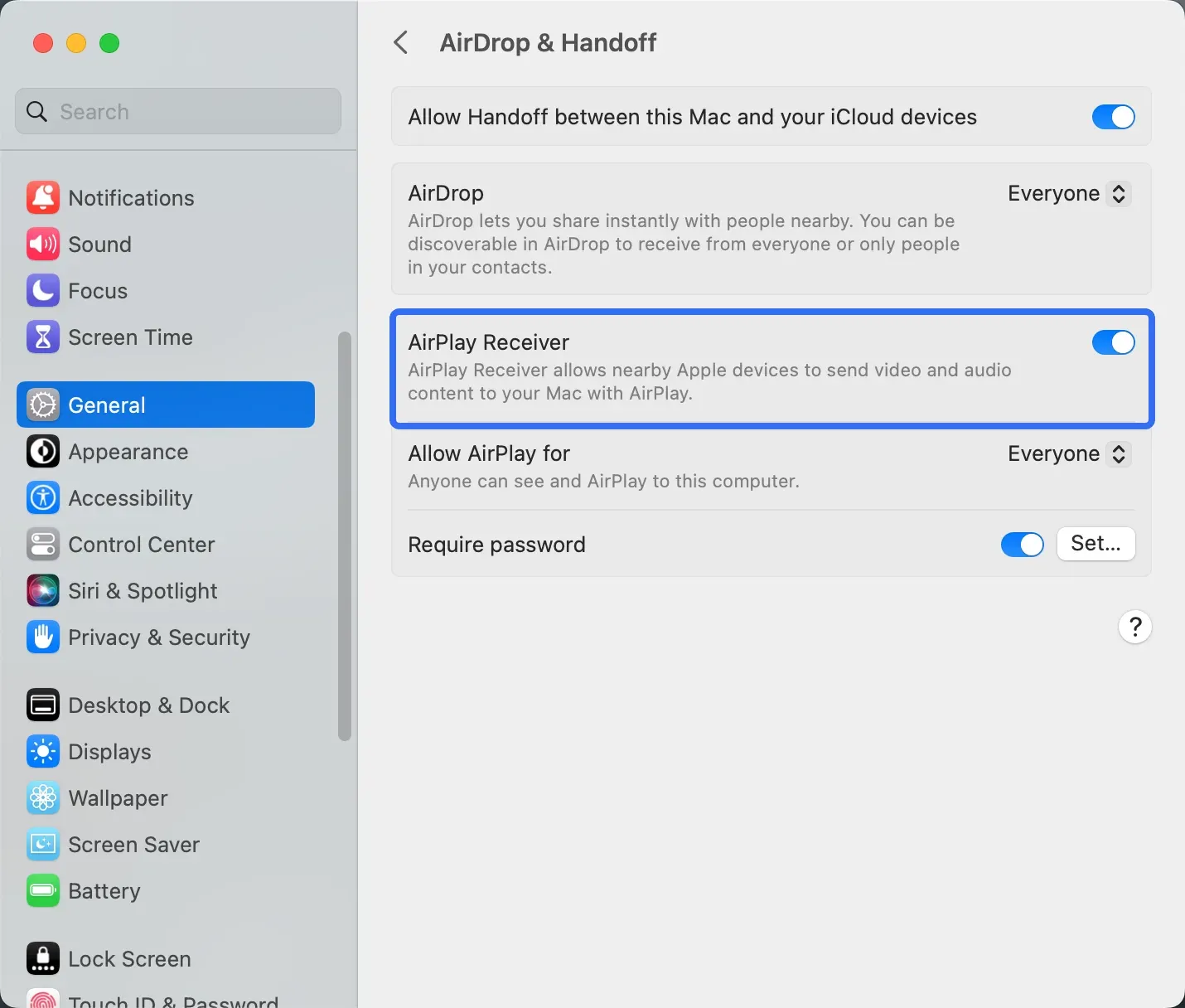The width and height of the screenshot is (1185, 1008).
Task: Open Siri & Spotlight settings label
Action: pyautogui.click(x=143, y=591)
